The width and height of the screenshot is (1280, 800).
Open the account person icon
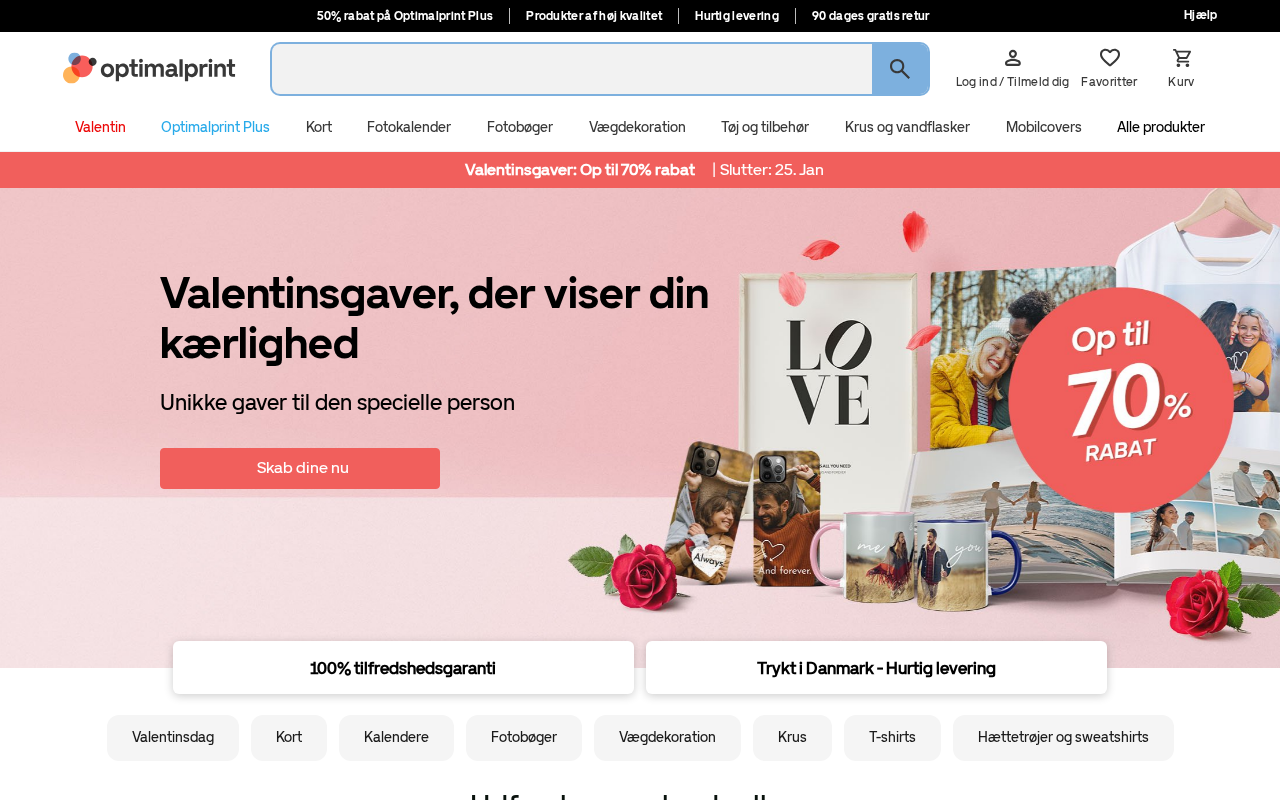(x=1012, y=58)
